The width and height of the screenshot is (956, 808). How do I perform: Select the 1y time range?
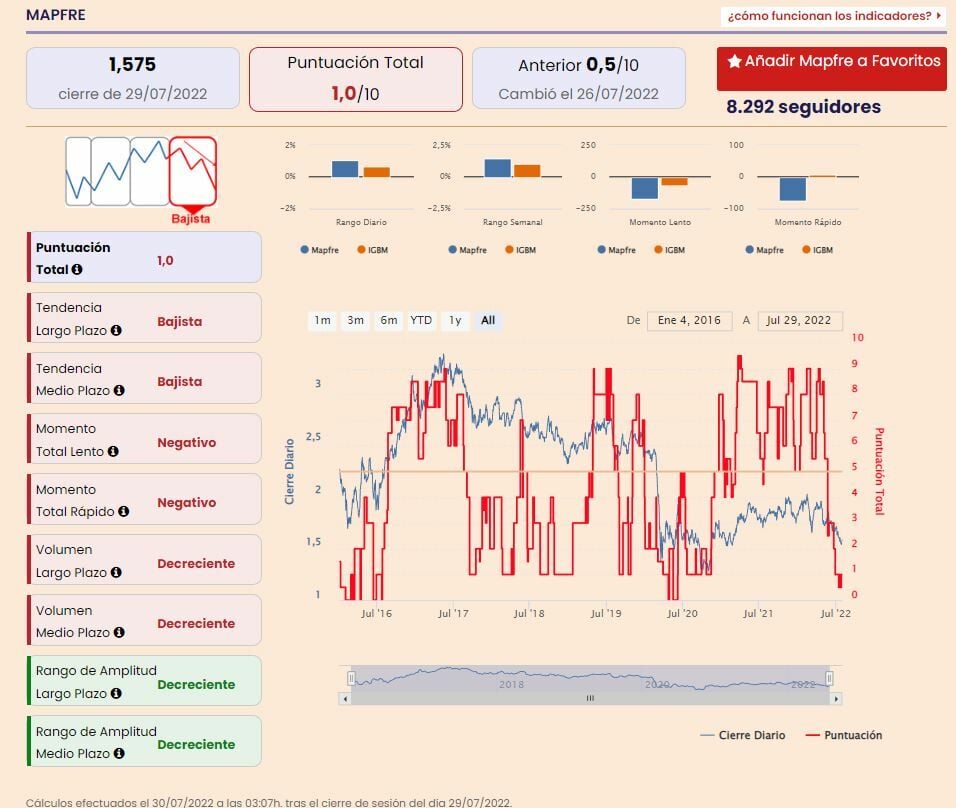[455, 321]
